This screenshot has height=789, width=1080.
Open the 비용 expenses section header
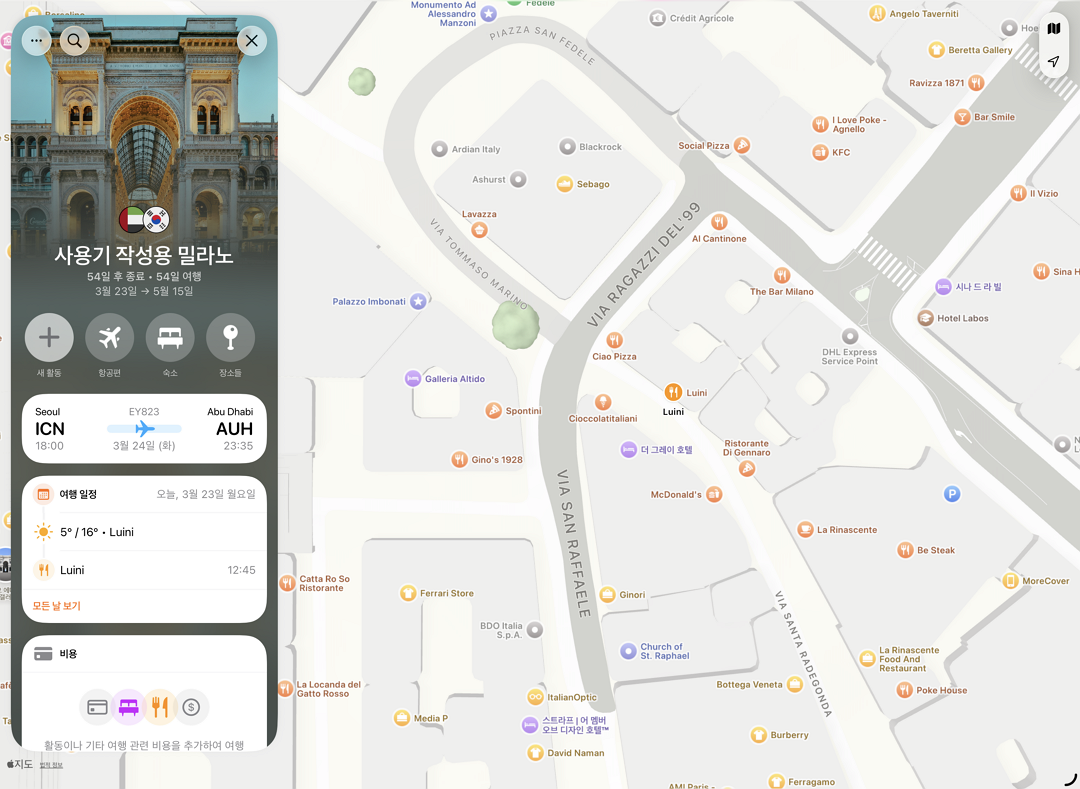click(x=144, y=653)
